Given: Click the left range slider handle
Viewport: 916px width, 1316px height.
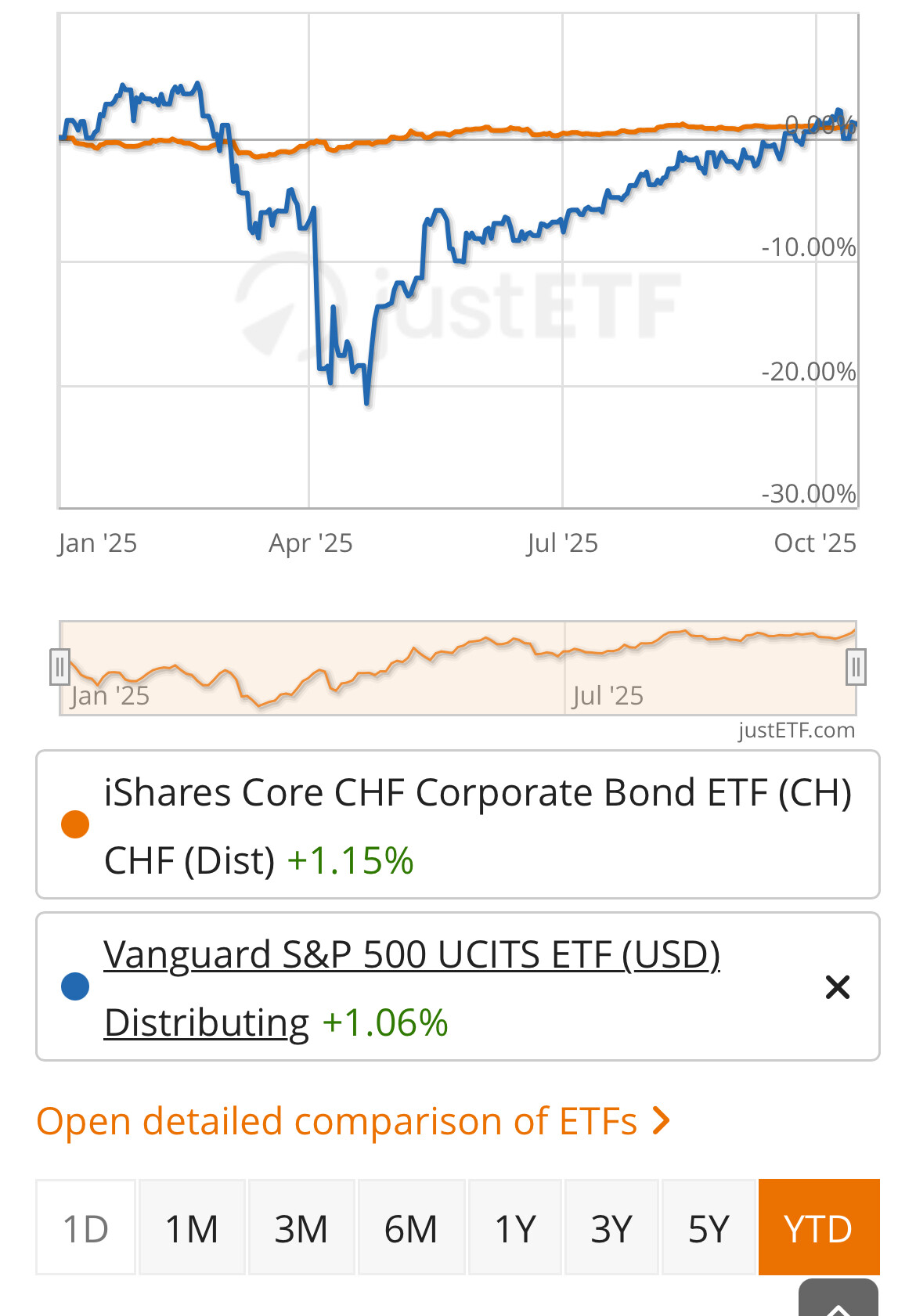Looking at the screenshot, I should [x=60, y=667].
